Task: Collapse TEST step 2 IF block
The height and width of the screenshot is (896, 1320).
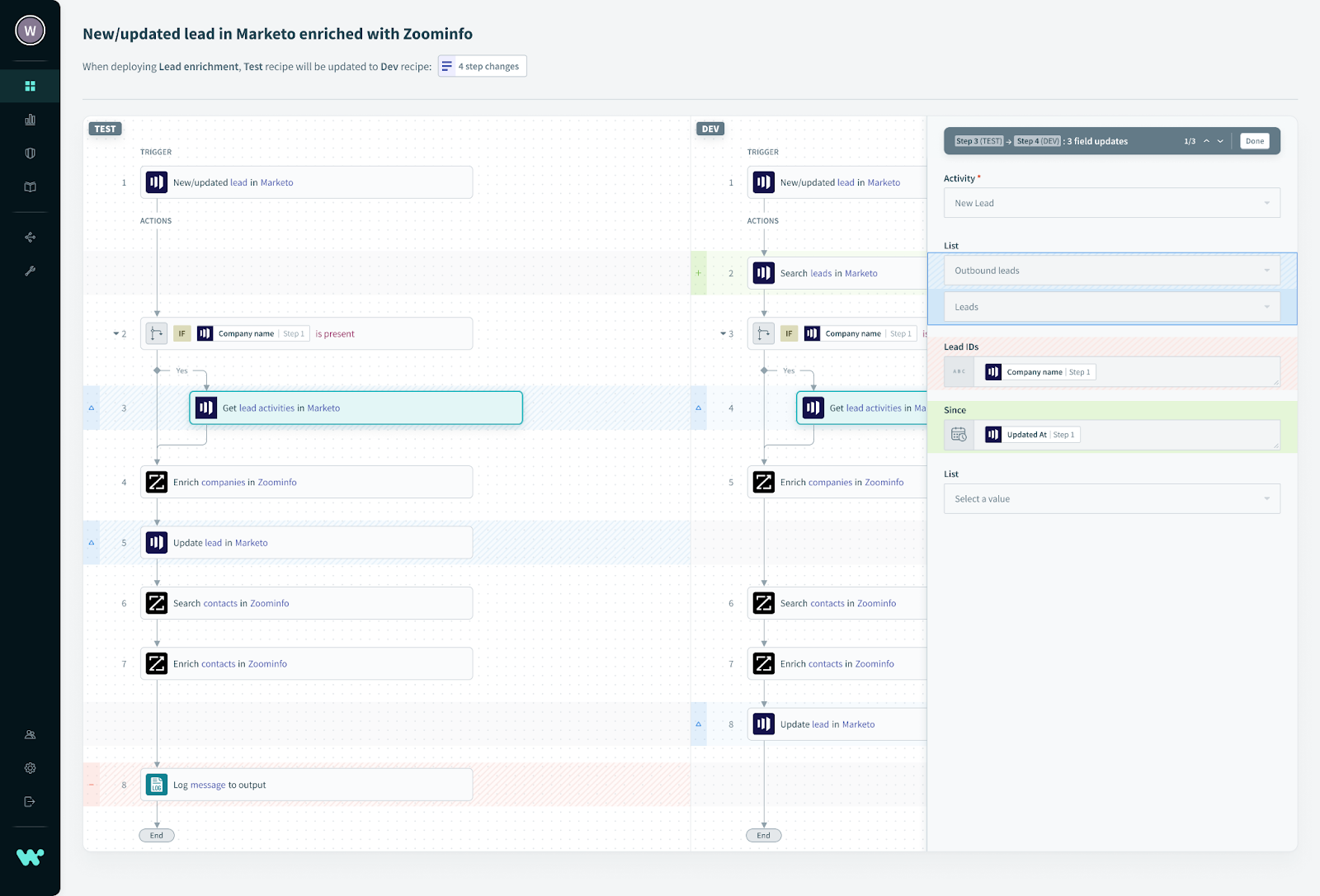Action: [x=115, y=334]
